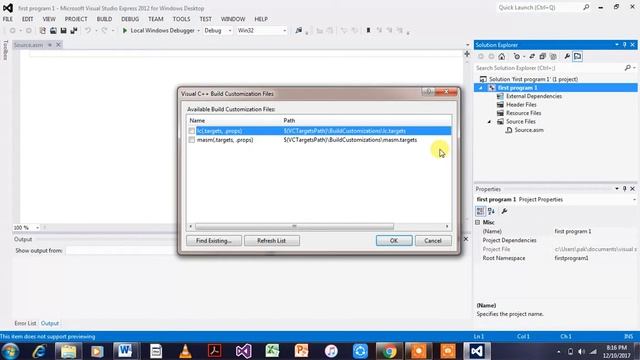The height and width of the screenshot is (360, 640).
Task: Click the Search Solution Explorer field
Action: (549, 68)
